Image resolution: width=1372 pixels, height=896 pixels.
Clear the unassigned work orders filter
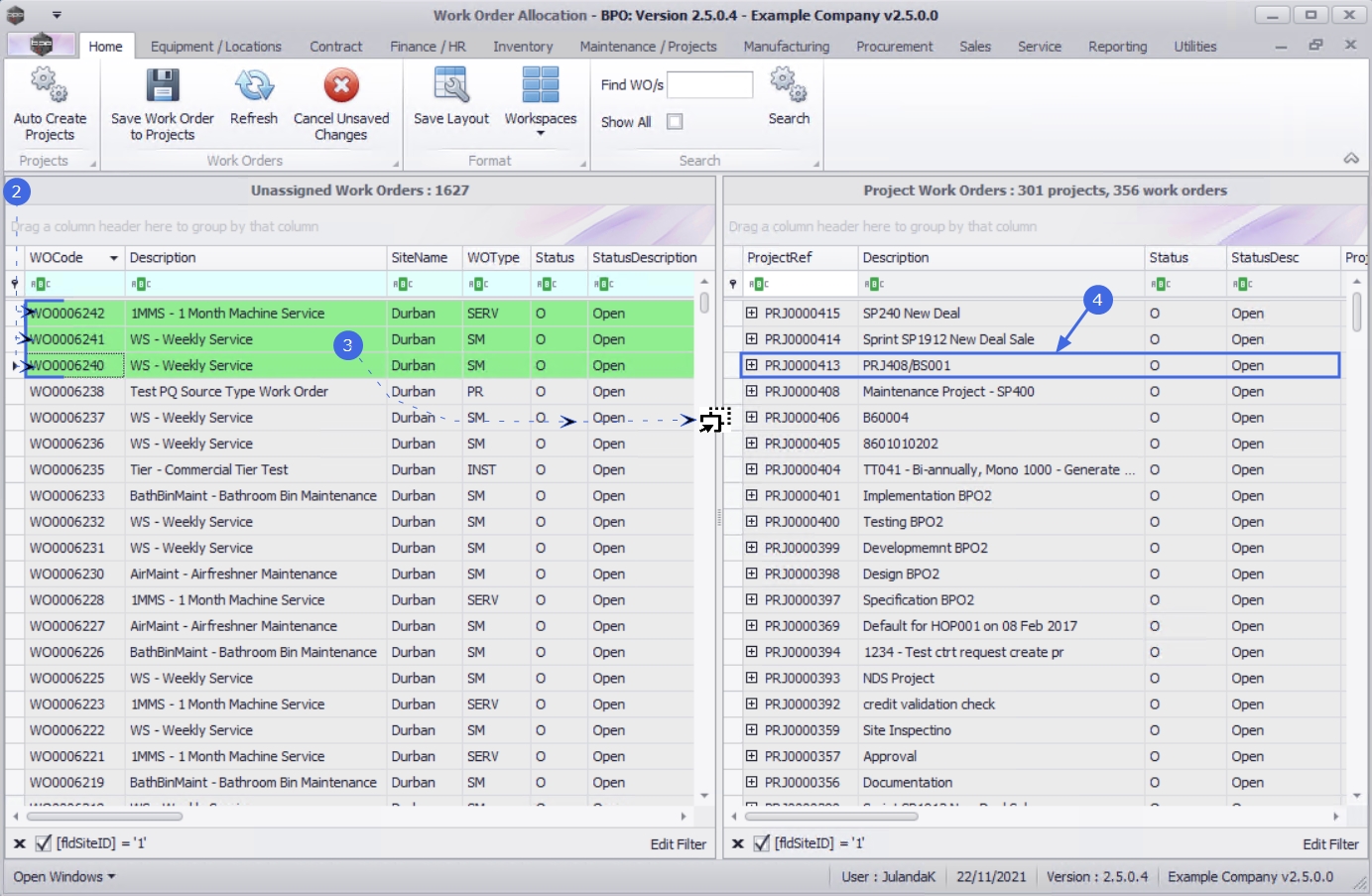click(x=20, y=843)
